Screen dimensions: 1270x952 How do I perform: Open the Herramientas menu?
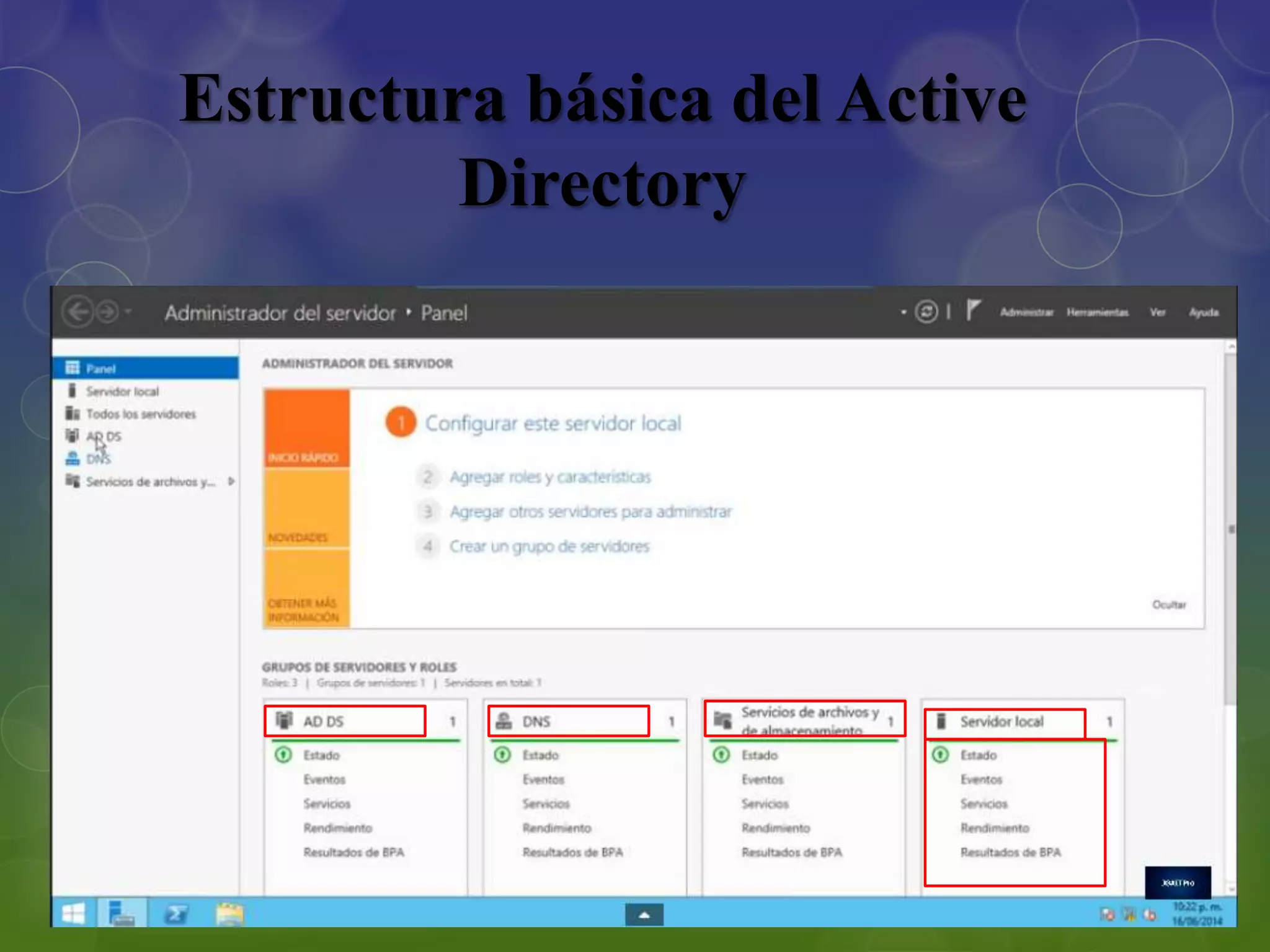click(x=1097, y=312)
